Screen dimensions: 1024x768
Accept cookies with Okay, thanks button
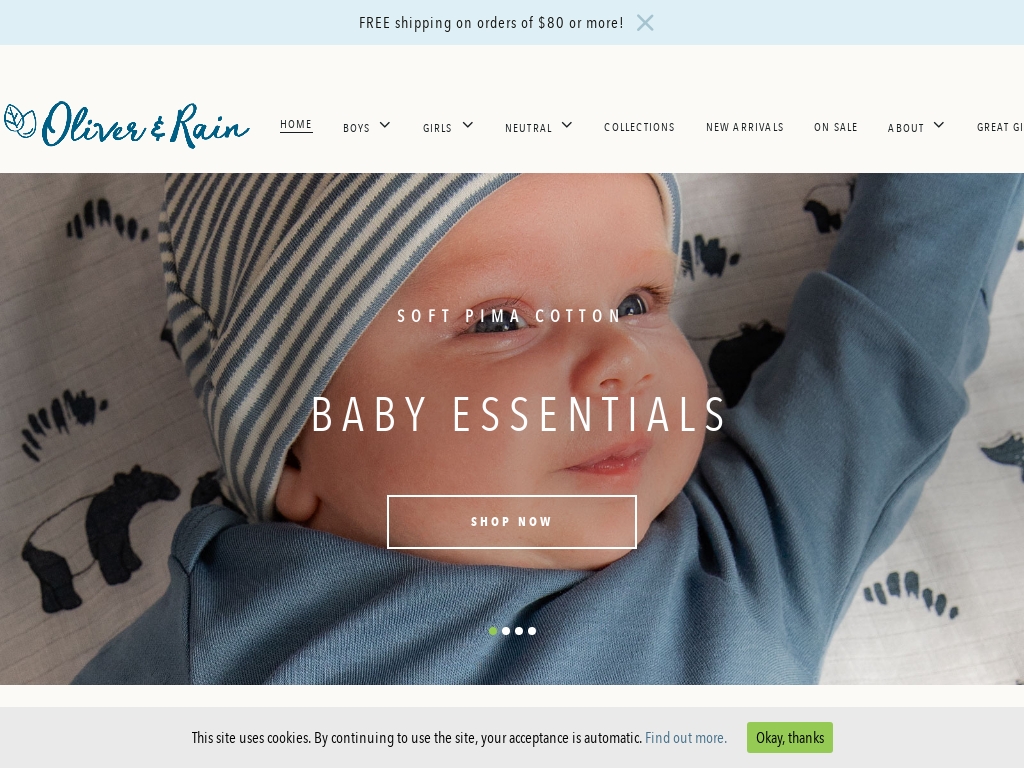tap(790, 737)
